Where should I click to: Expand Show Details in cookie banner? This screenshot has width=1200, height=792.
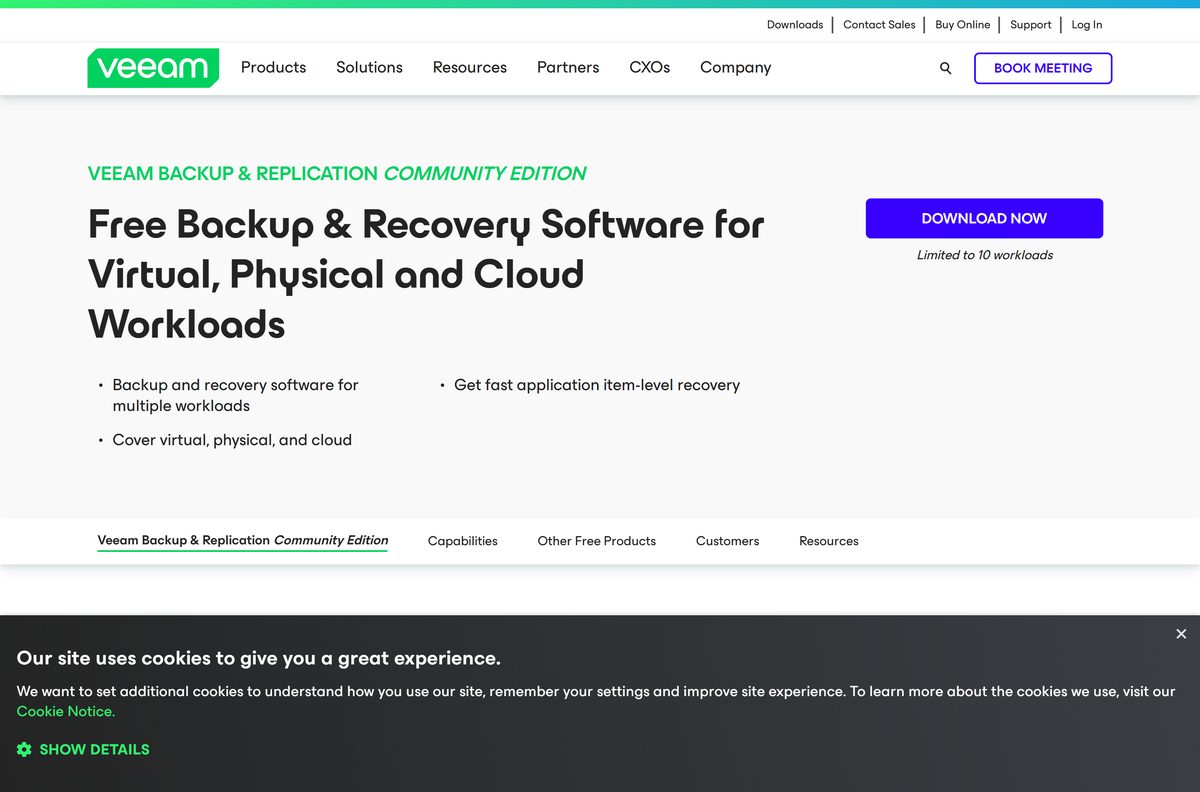tap(94, 749)
